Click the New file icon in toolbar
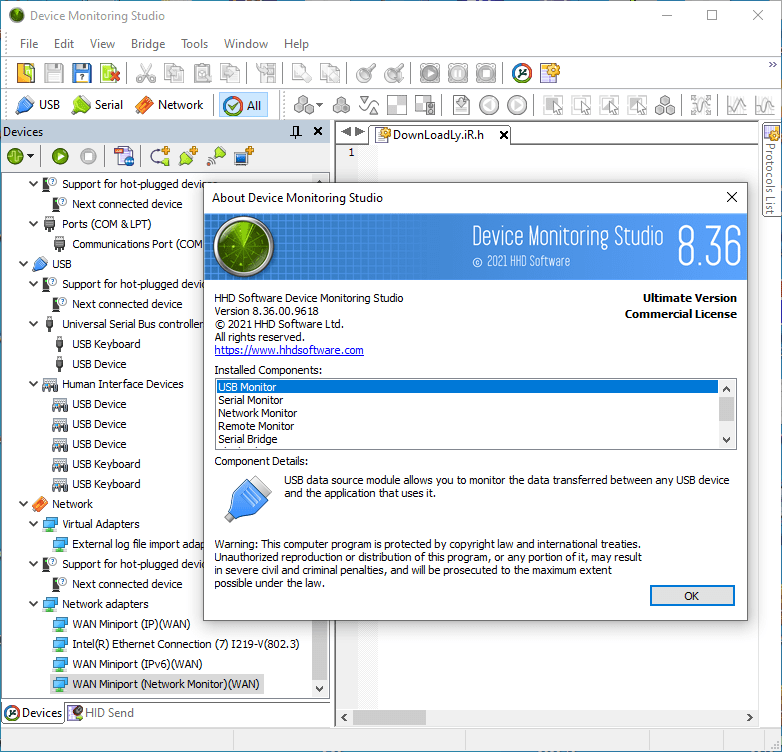Viewport: 782px width, 752px height. pyautogui.click(x=26, y=73)
